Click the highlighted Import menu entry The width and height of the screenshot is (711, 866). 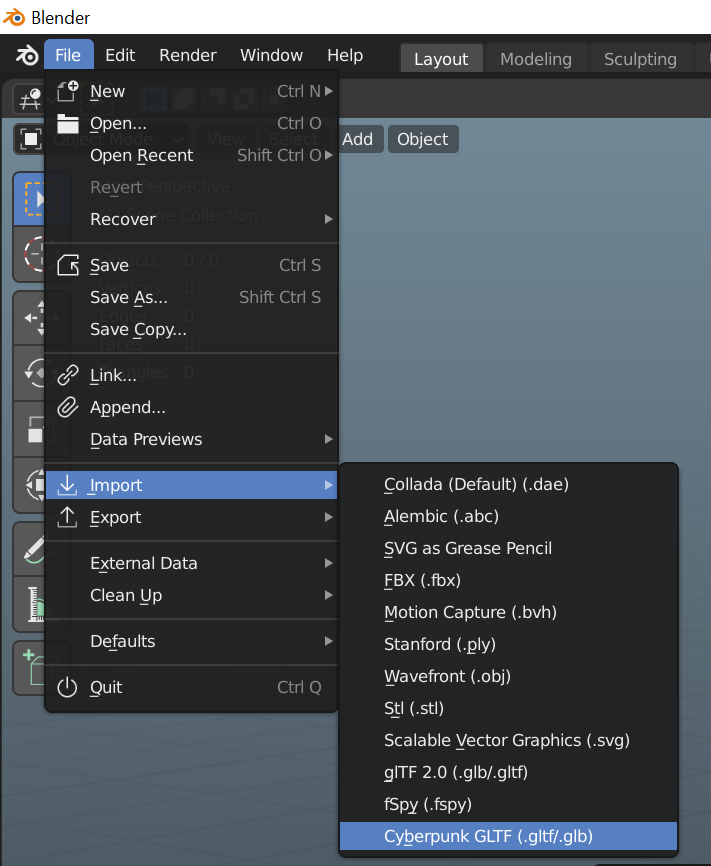pyautogui.click(x=191, y=485)
